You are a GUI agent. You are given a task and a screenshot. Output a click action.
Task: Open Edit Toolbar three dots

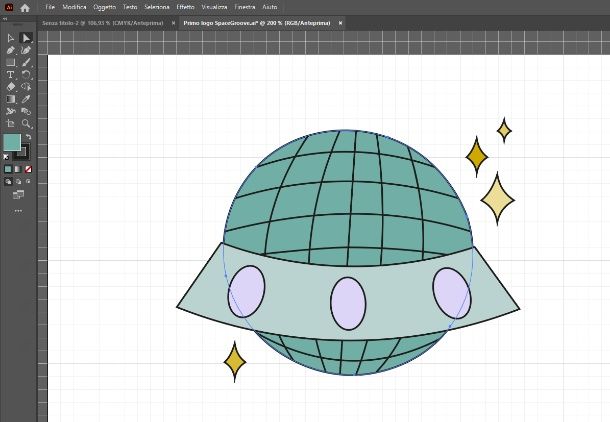click(x=18, y=211)
